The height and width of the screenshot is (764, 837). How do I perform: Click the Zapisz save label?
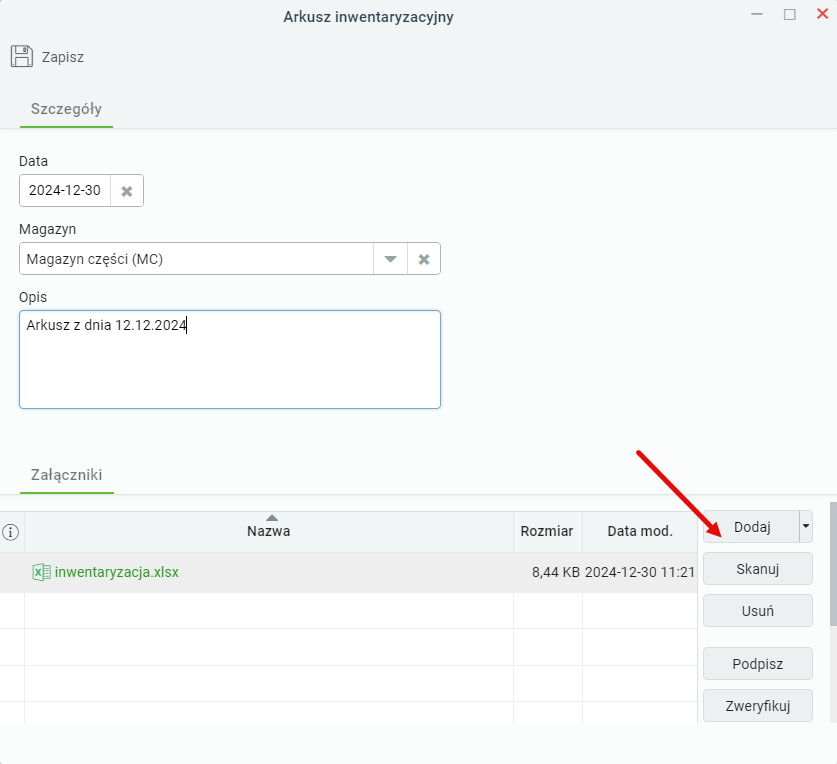coord(63,57)
